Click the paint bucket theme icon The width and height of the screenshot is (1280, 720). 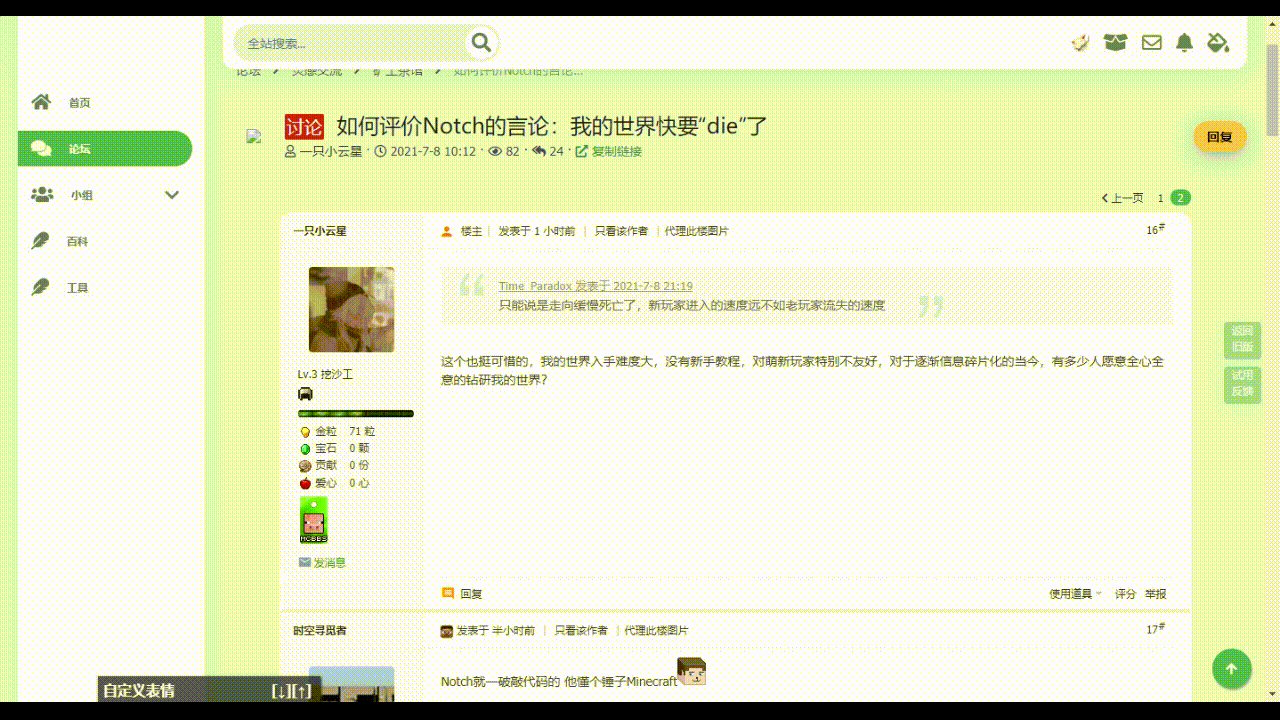click(1218, 42)
